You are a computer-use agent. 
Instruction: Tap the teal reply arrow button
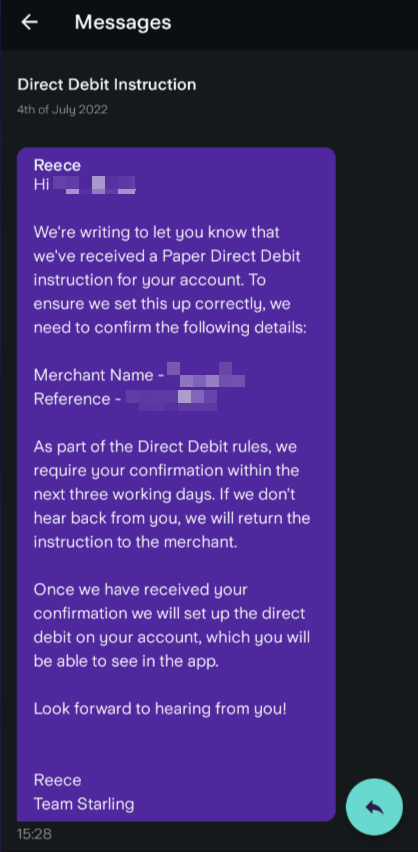coord(375,807)
